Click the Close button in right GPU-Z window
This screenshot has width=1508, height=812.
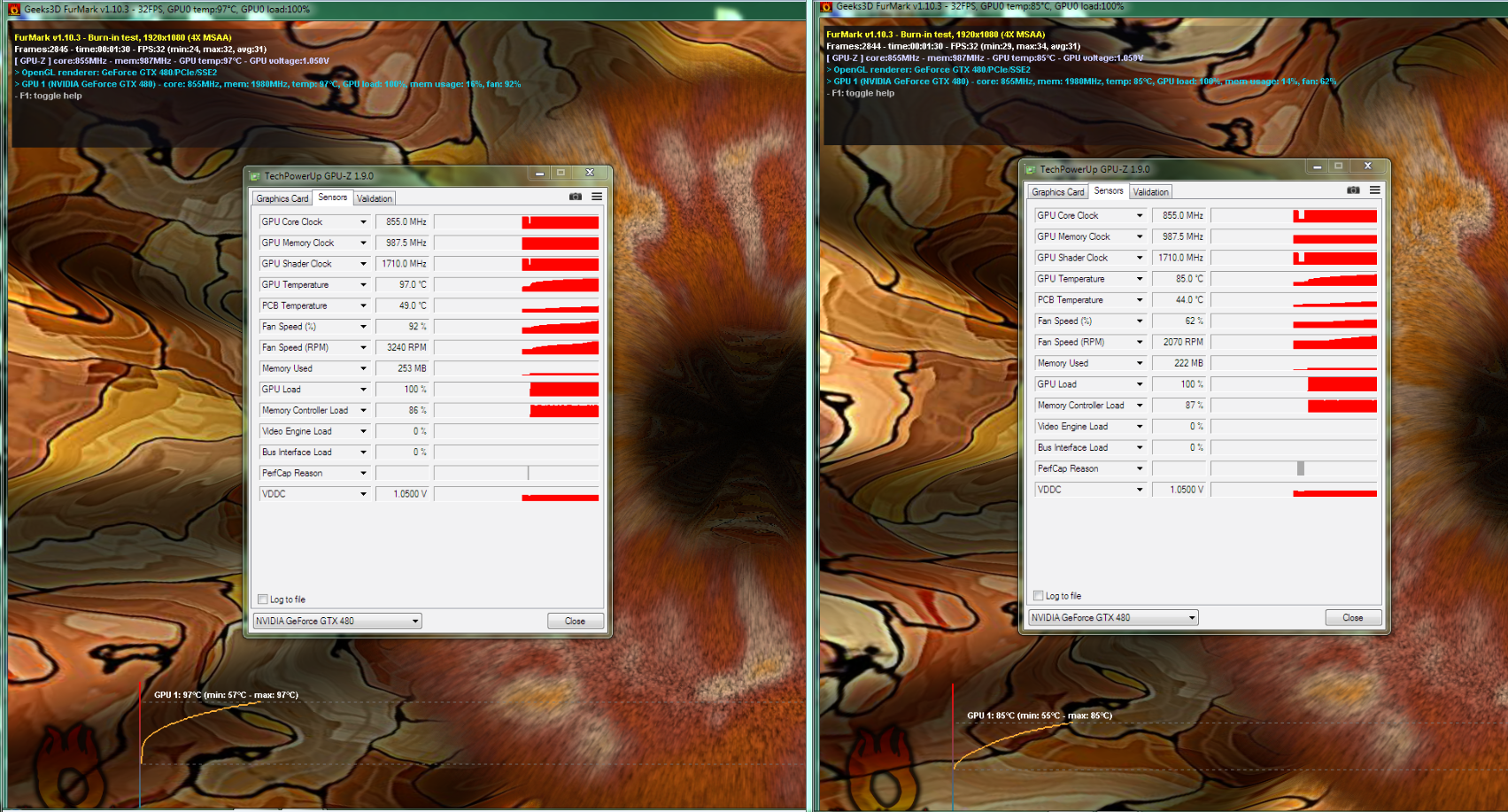point(1353,617)
